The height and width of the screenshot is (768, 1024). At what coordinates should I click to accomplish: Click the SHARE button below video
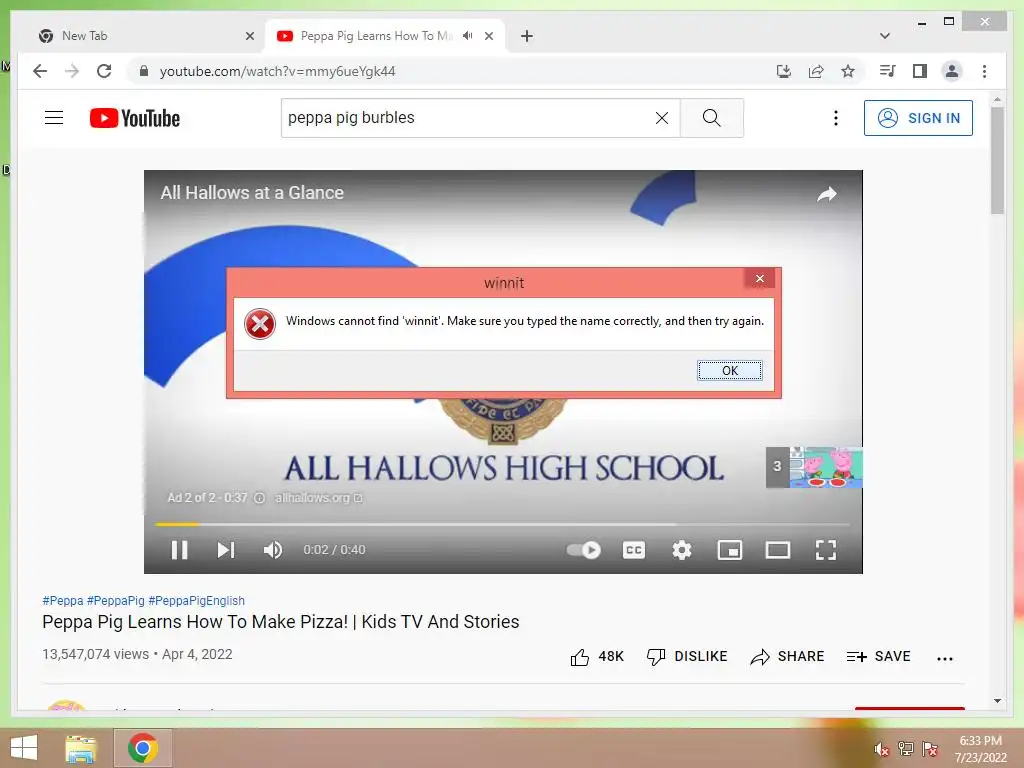787,656
